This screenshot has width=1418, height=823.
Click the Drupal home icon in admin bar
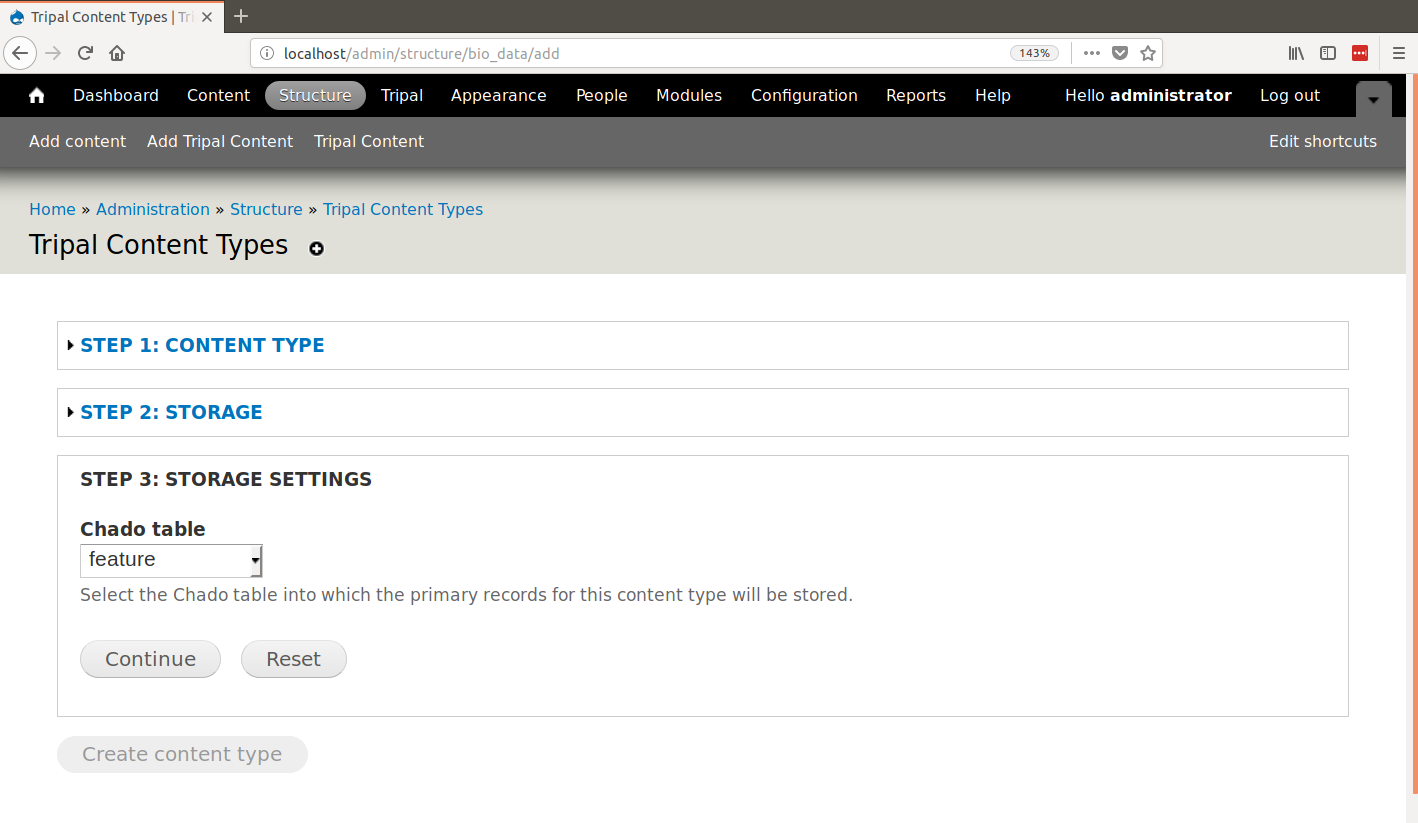point(37,96)
